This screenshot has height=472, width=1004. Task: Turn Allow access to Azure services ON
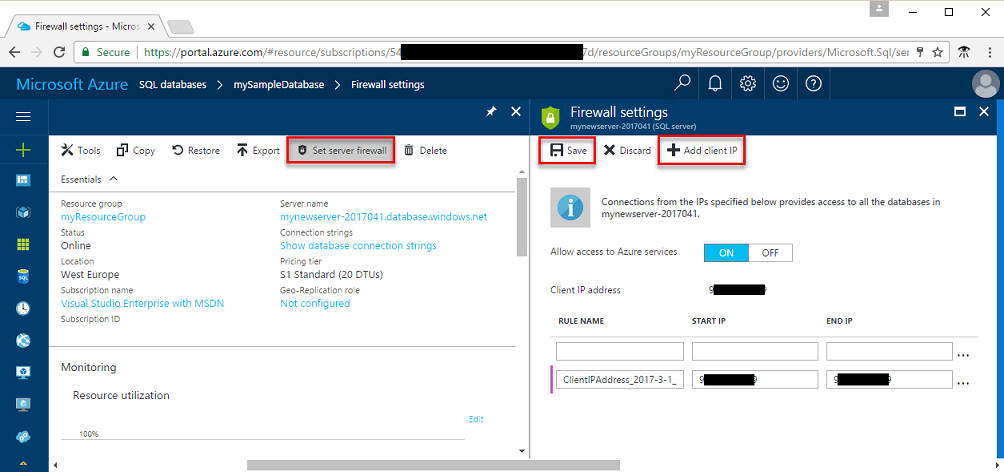[726, 252]
